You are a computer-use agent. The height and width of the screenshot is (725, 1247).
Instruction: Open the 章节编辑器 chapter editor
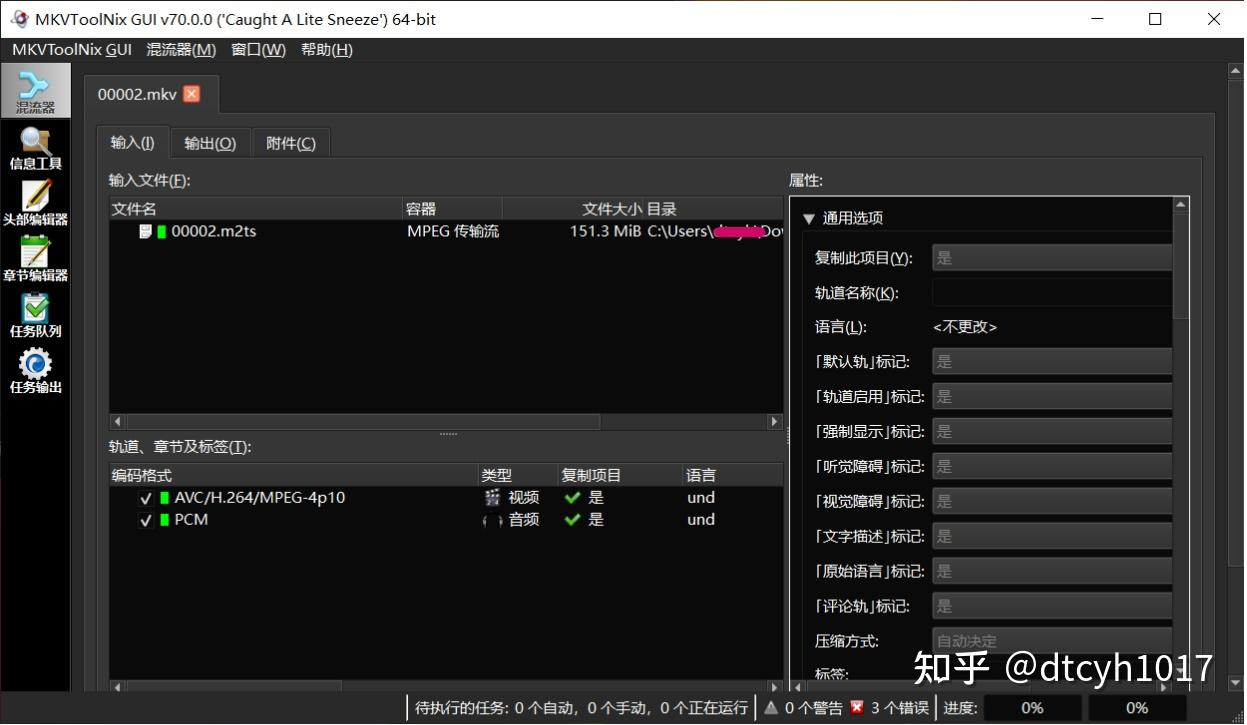(x=35, y=261)
